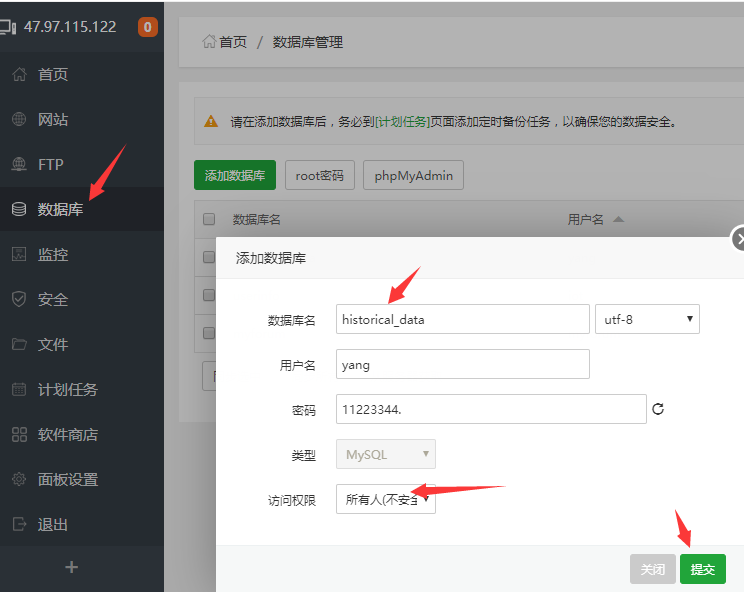Close the 添加数据库 dialog with the X
744x592 pixels.
tap(738, 239)
